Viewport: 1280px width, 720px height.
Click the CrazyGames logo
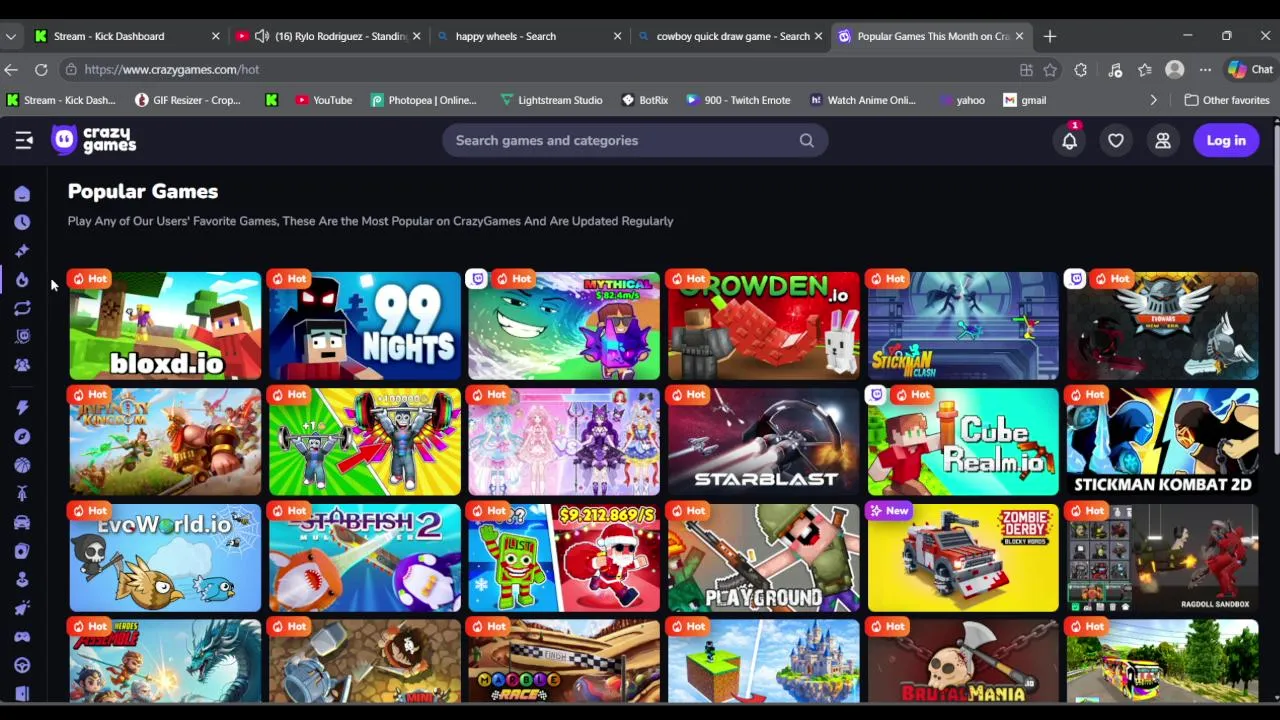tap(94, 140)
